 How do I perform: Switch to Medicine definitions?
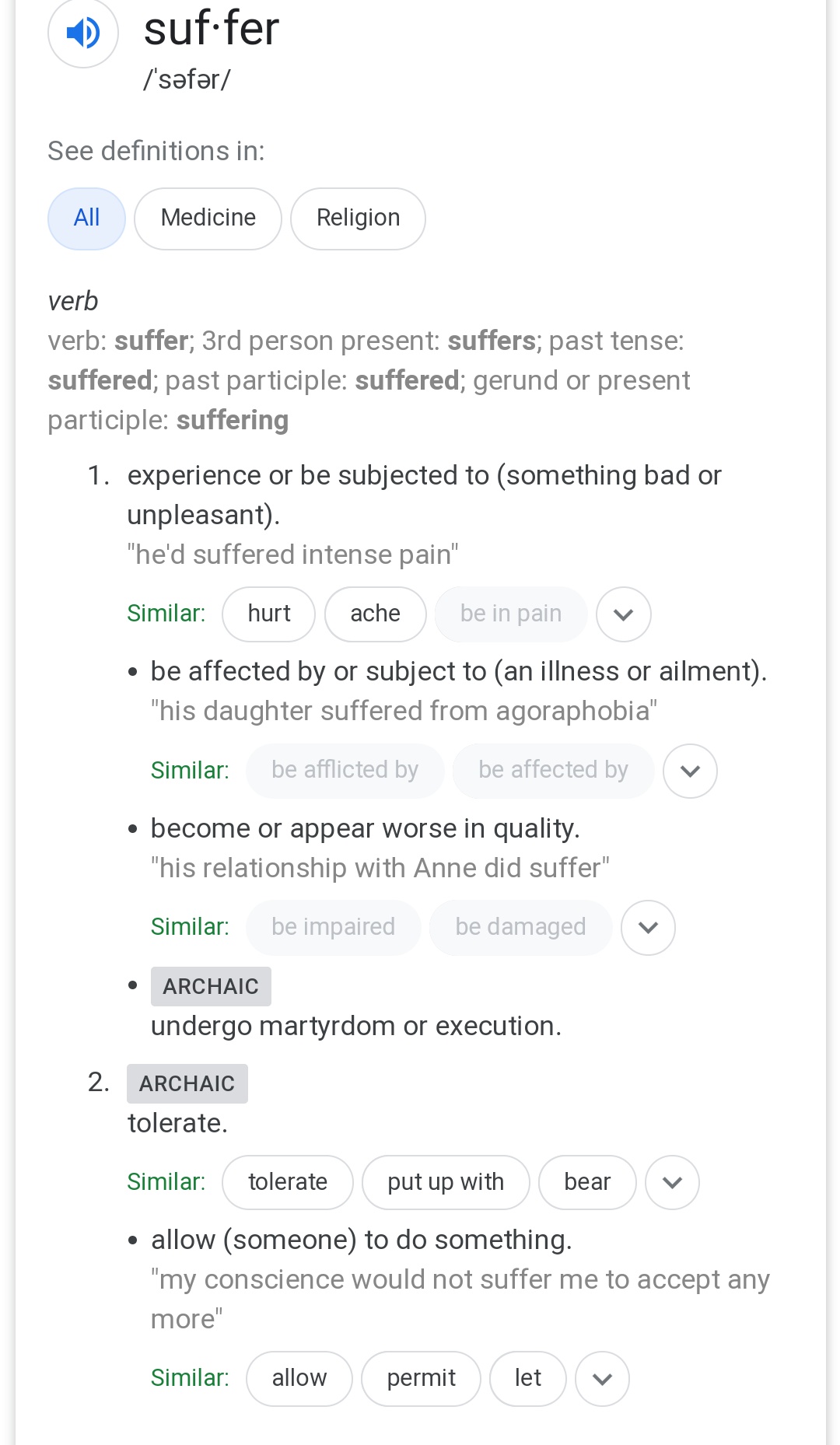(208, 219)
